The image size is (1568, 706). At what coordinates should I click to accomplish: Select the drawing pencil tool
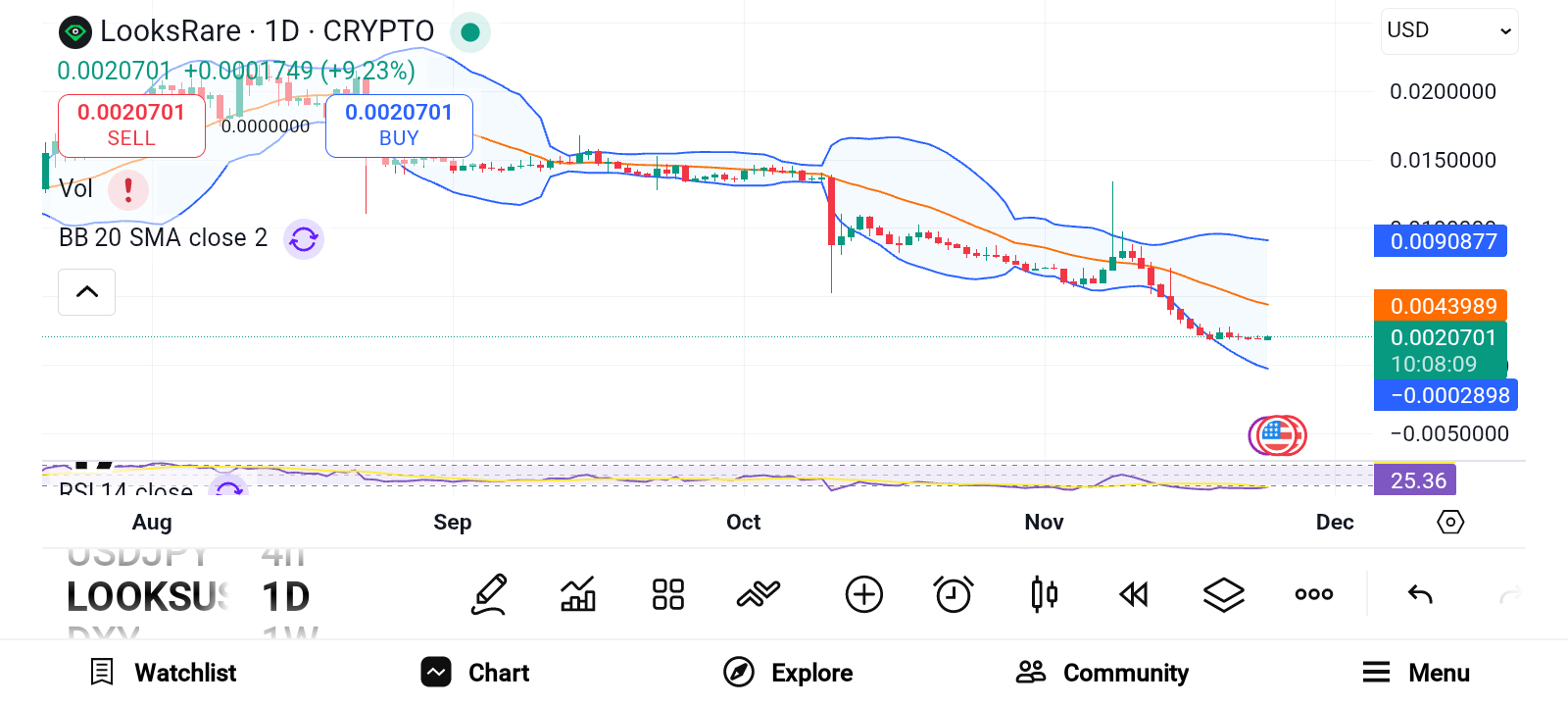click(489, 594)
